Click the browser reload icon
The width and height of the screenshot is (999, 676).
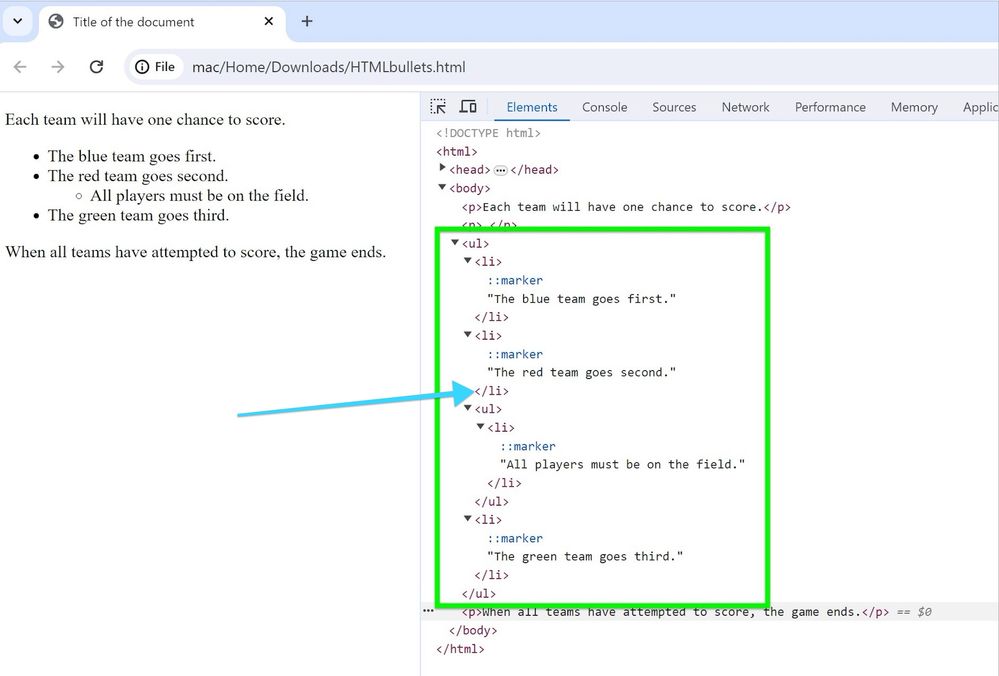tap(96, 67)
